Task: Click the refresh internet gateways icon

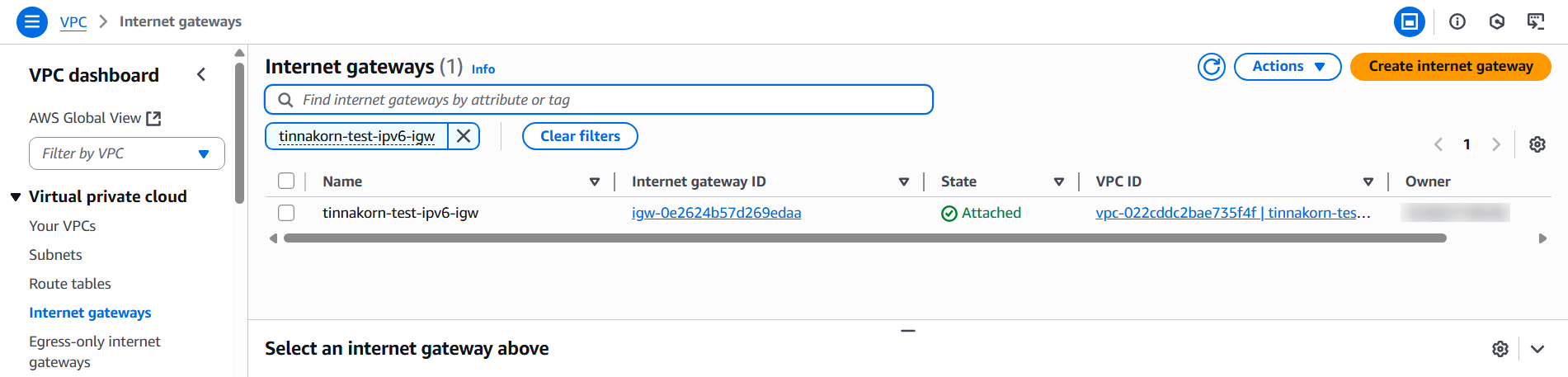Action: pyautogui.click(x=1211, y=67)
